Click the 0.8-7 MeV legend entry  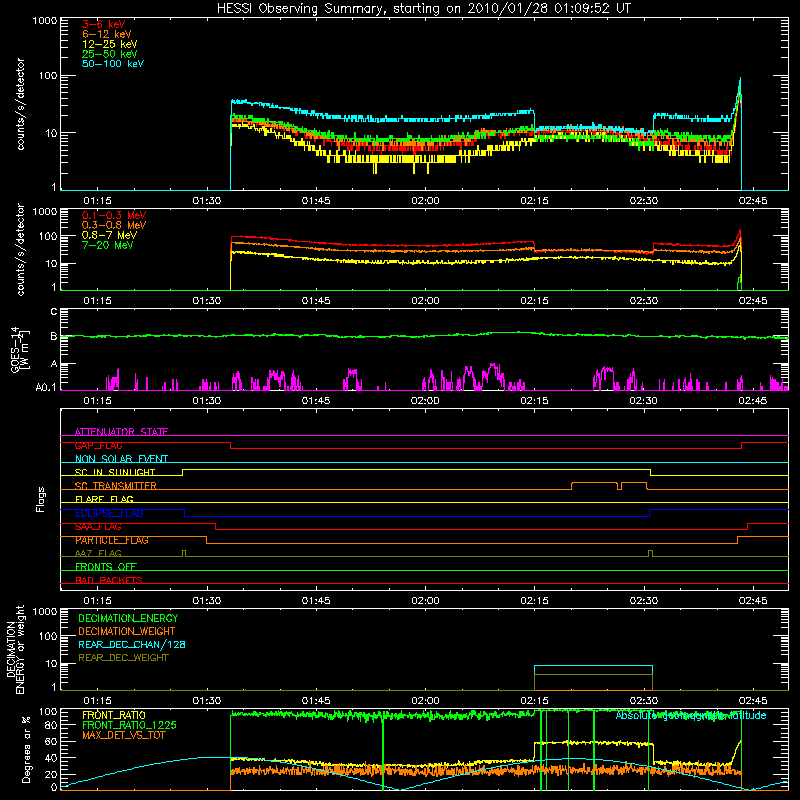(x=110, y=235)
